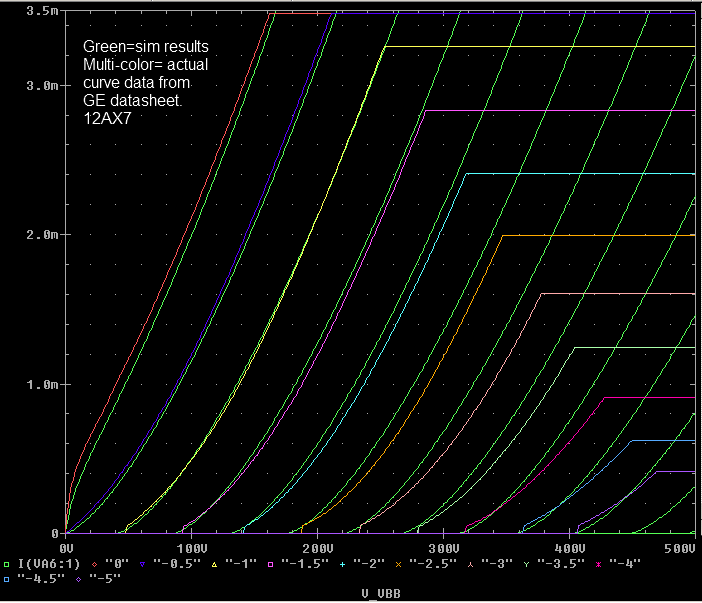
Task: Click the "curve data from" annotation line
Action: pyautogui.click(x=137, y=83)
